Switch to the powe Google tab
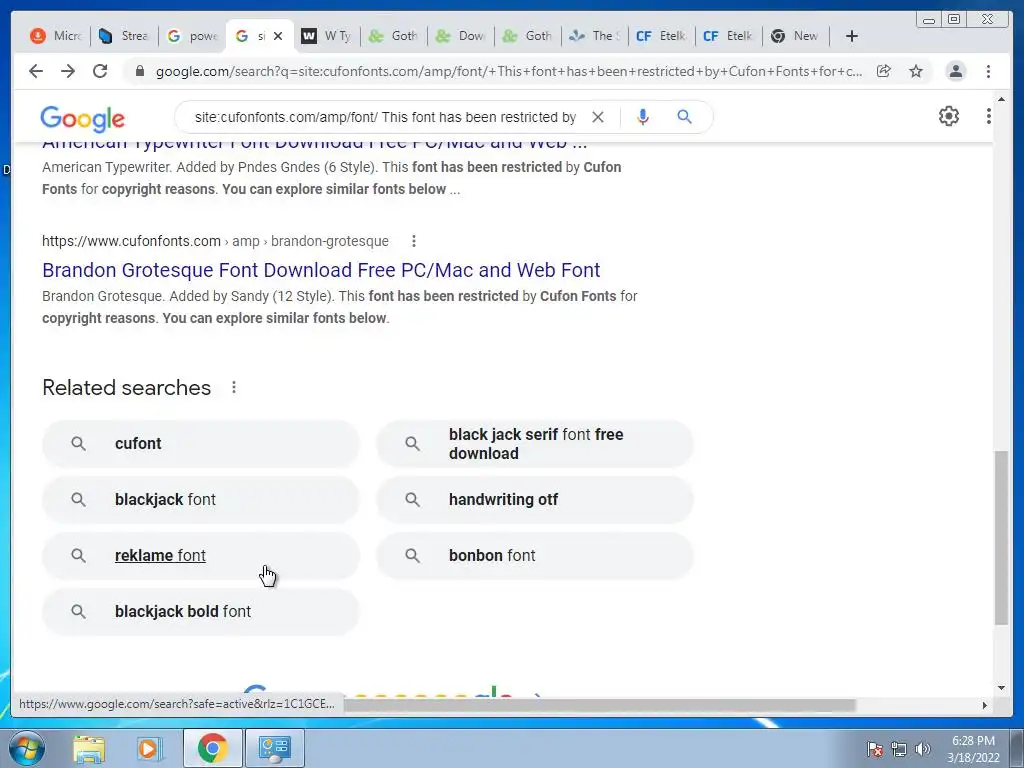This screenshot has width=1024, height=768. tap(191, 36)
